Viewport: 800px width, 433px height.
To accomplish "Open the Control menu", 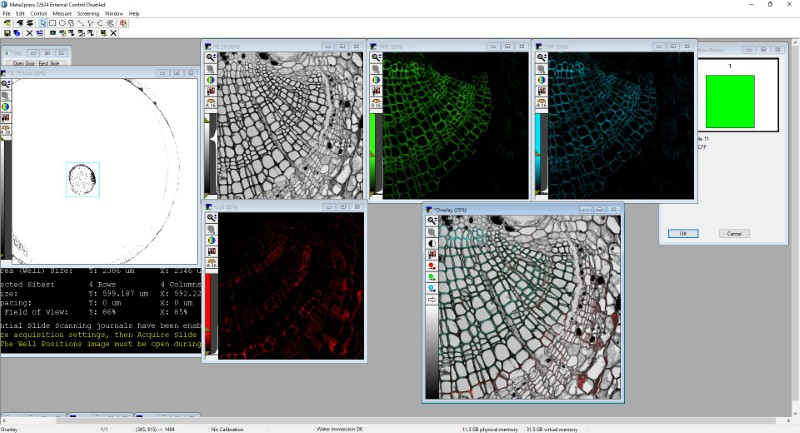I will tap(38, 13).
